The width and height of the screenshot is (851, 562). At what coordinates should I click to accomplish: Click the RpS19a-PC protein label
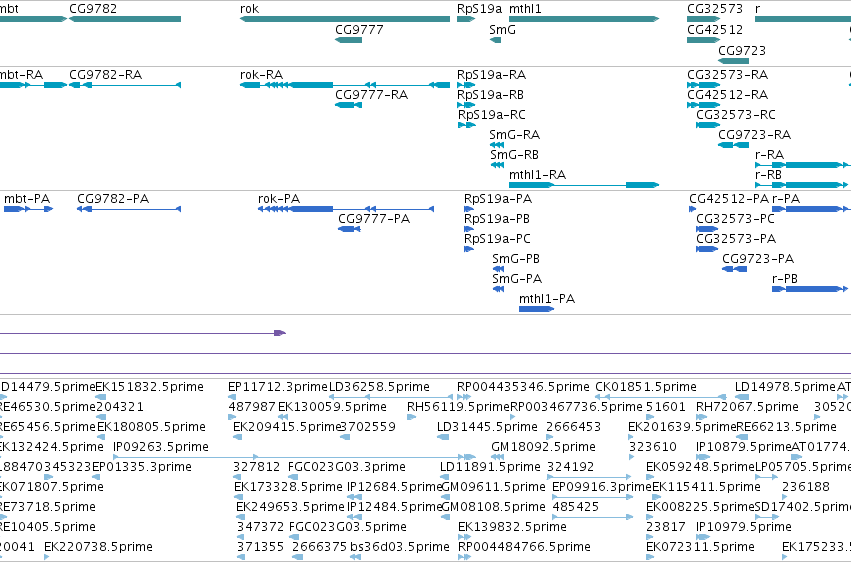click(x=497, y=239)
